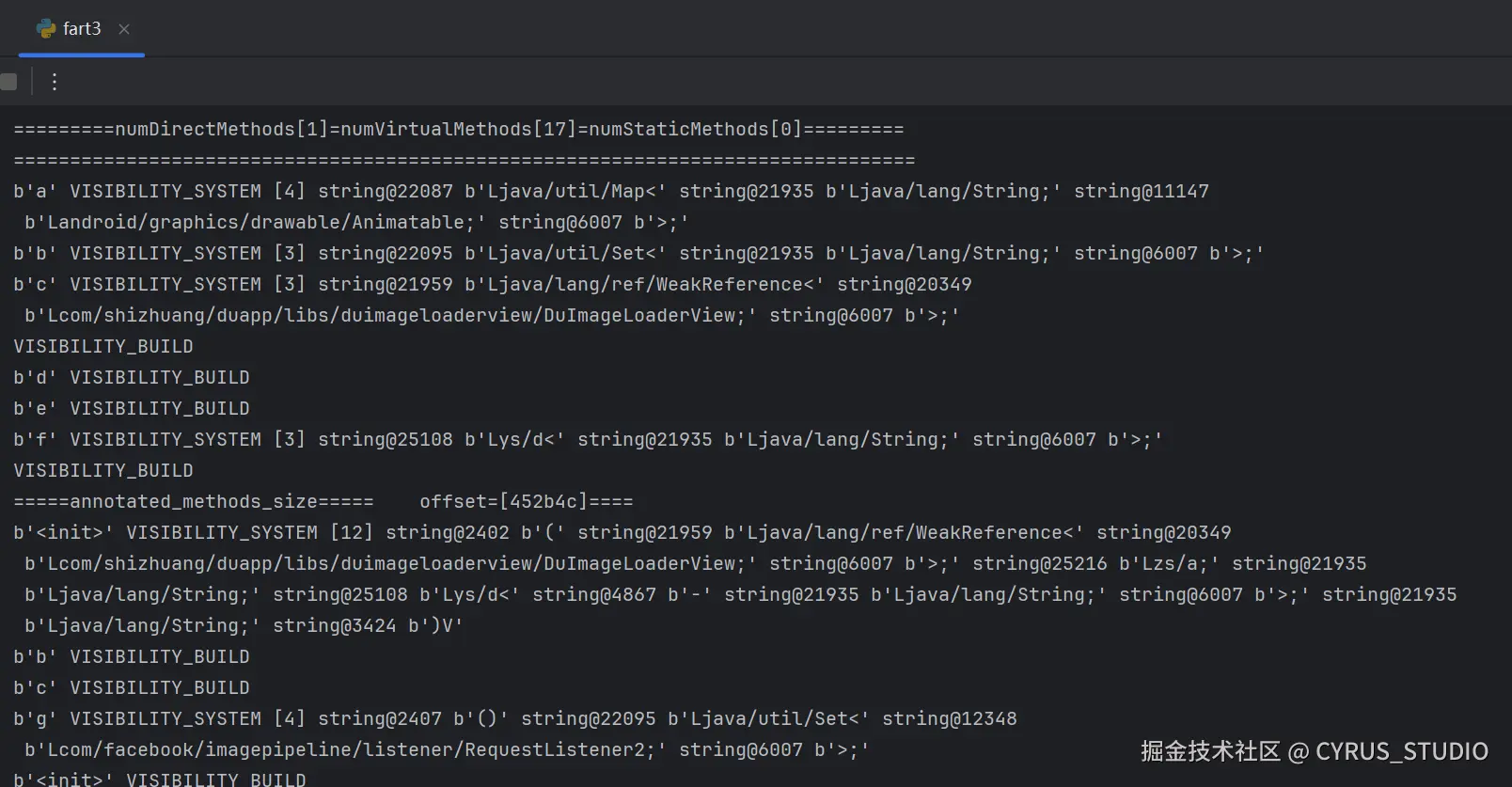Click the string@3424 b')V' text

pyautogui.click(x=368, y=626)
